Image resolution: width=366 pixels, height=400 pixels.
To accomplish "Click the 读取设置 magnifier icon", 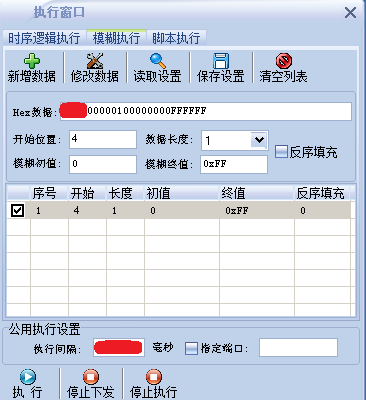I will [x=158, y=61].
